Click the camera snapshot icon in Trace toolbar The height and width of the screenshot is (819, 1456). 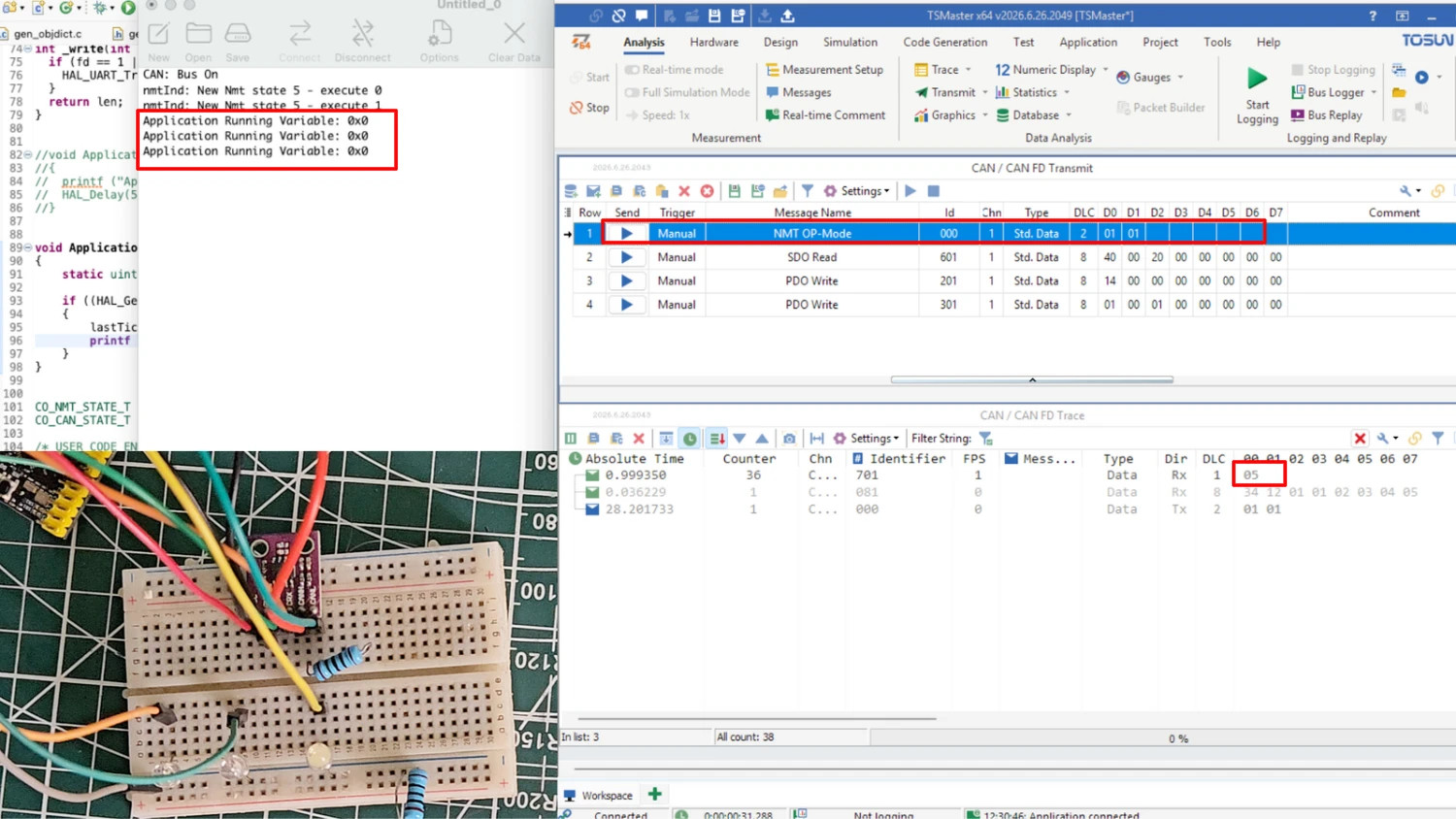click(x=789, y=439)
